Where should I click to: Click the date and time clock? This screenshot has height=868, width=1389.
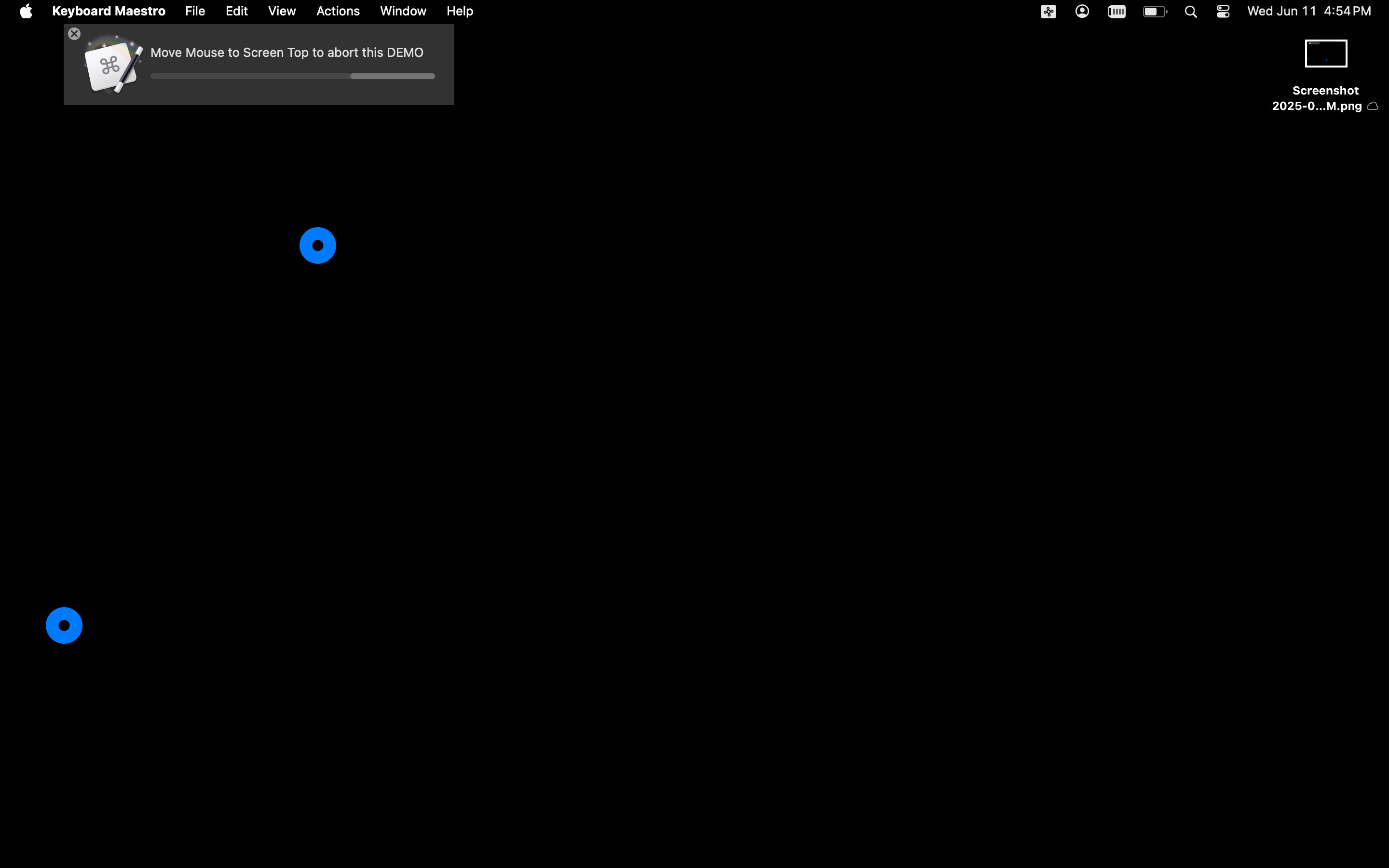tap(1308, 12)
